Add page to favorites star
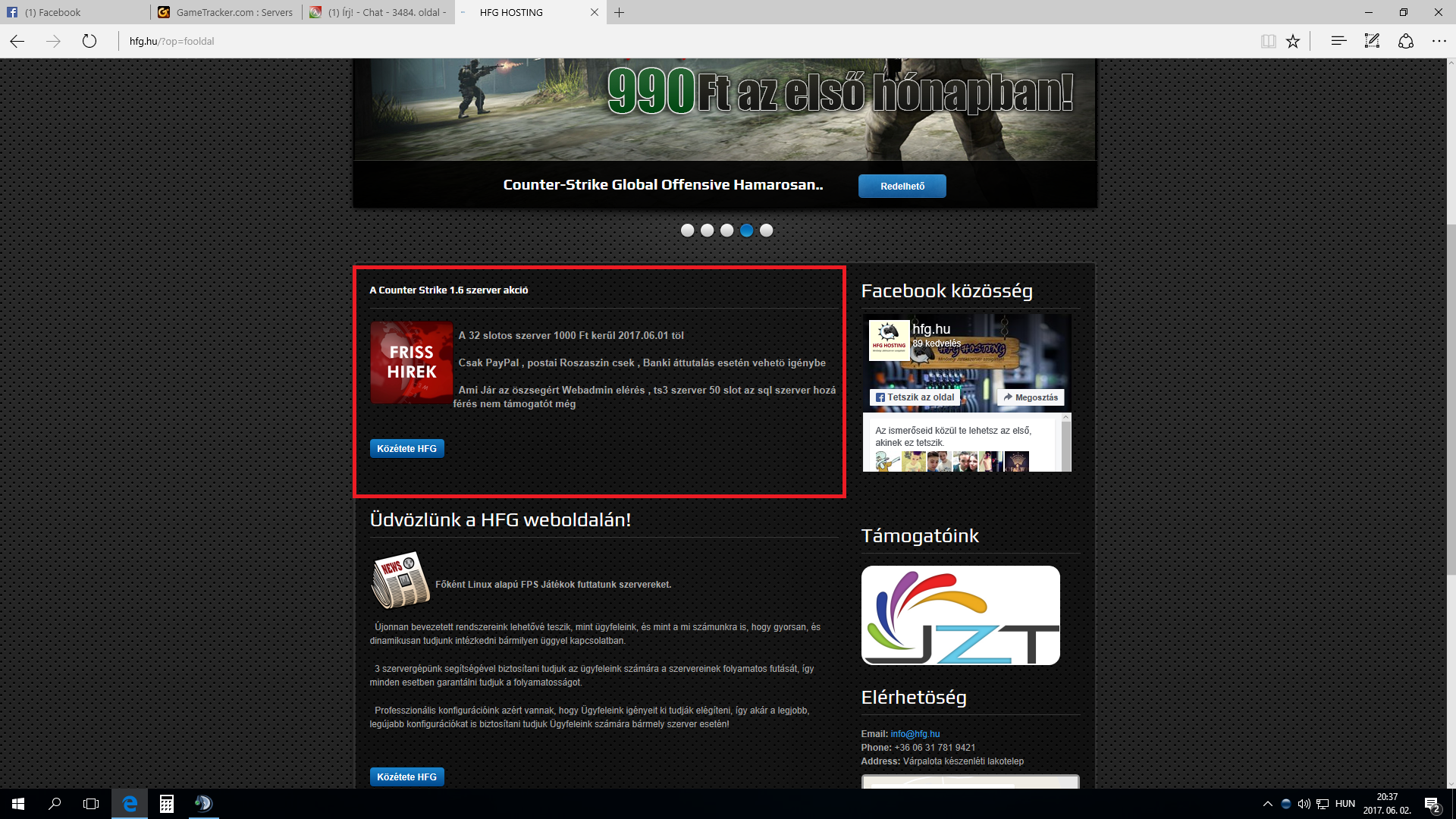1456x819 pixels. pos(1293,41)
